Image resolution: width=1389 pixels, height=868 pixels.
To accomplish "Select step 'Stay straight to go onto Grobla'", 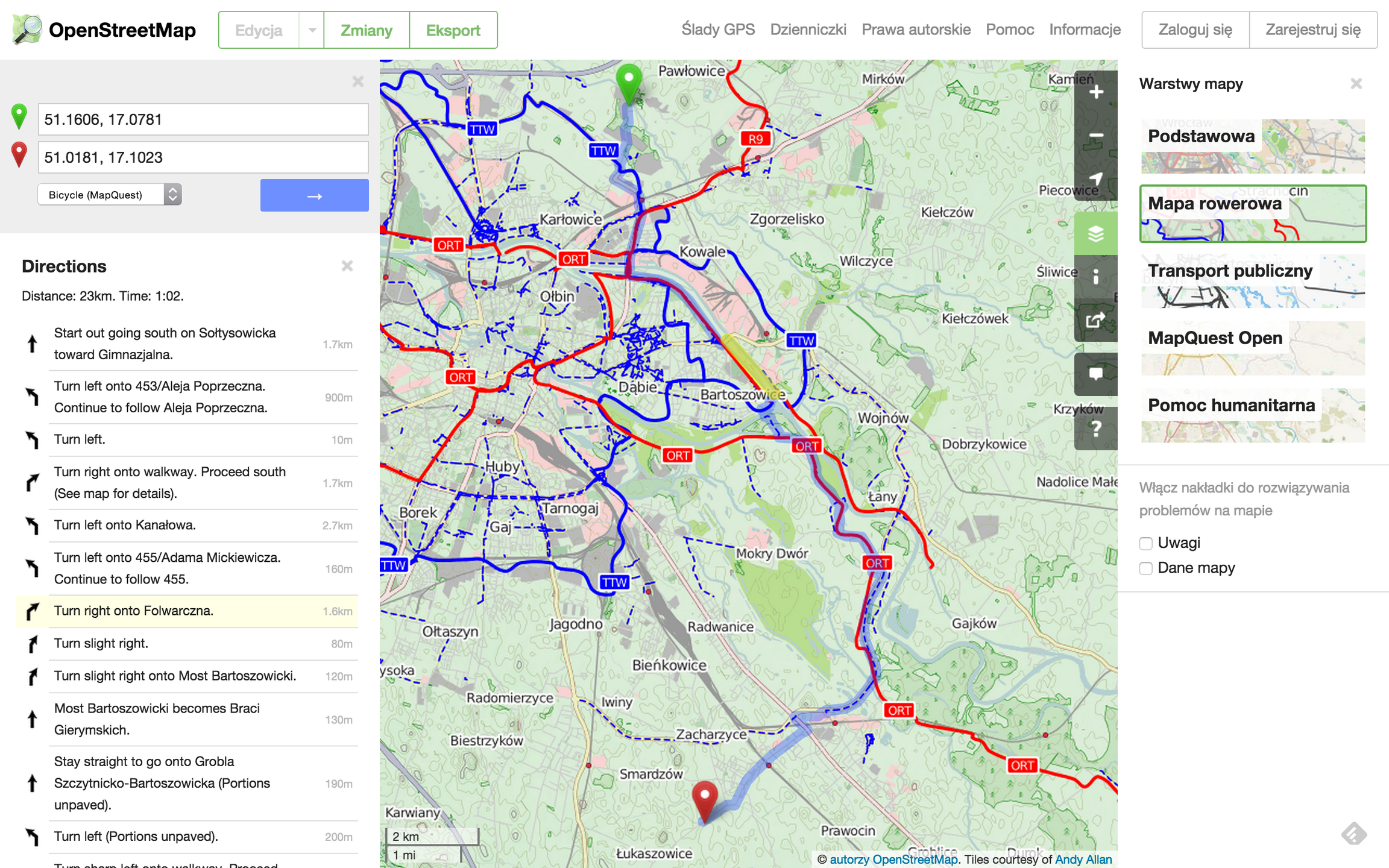I will point(188,783).
